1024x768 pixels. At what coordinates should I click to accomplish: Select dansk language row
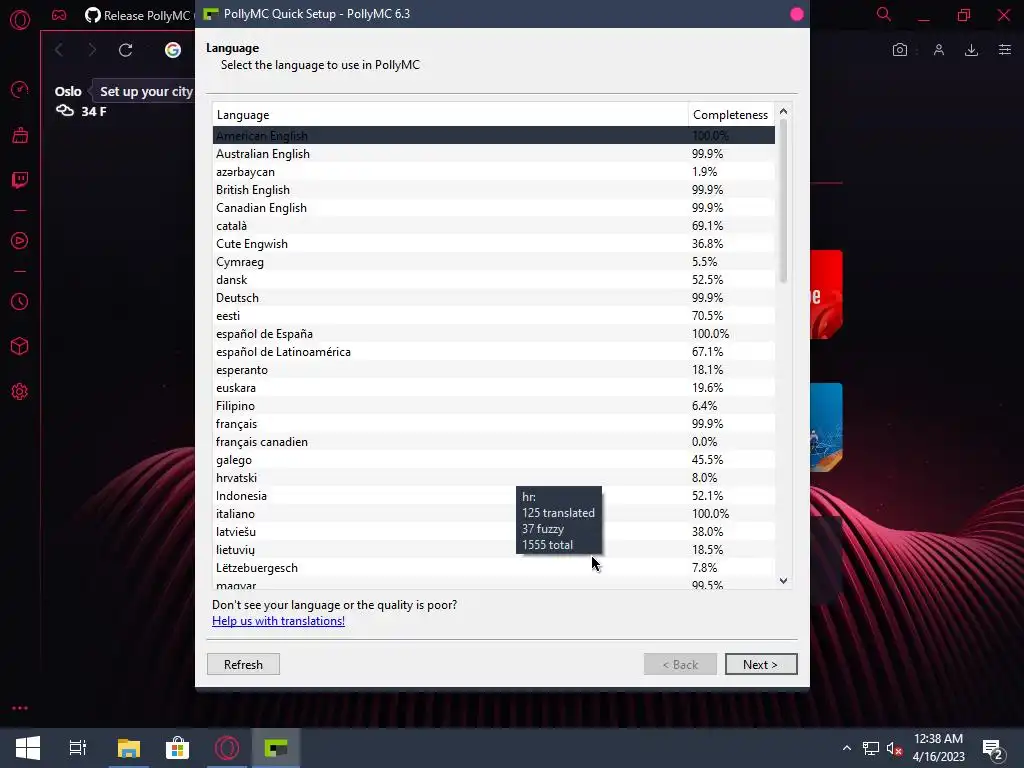pos(494,280)
